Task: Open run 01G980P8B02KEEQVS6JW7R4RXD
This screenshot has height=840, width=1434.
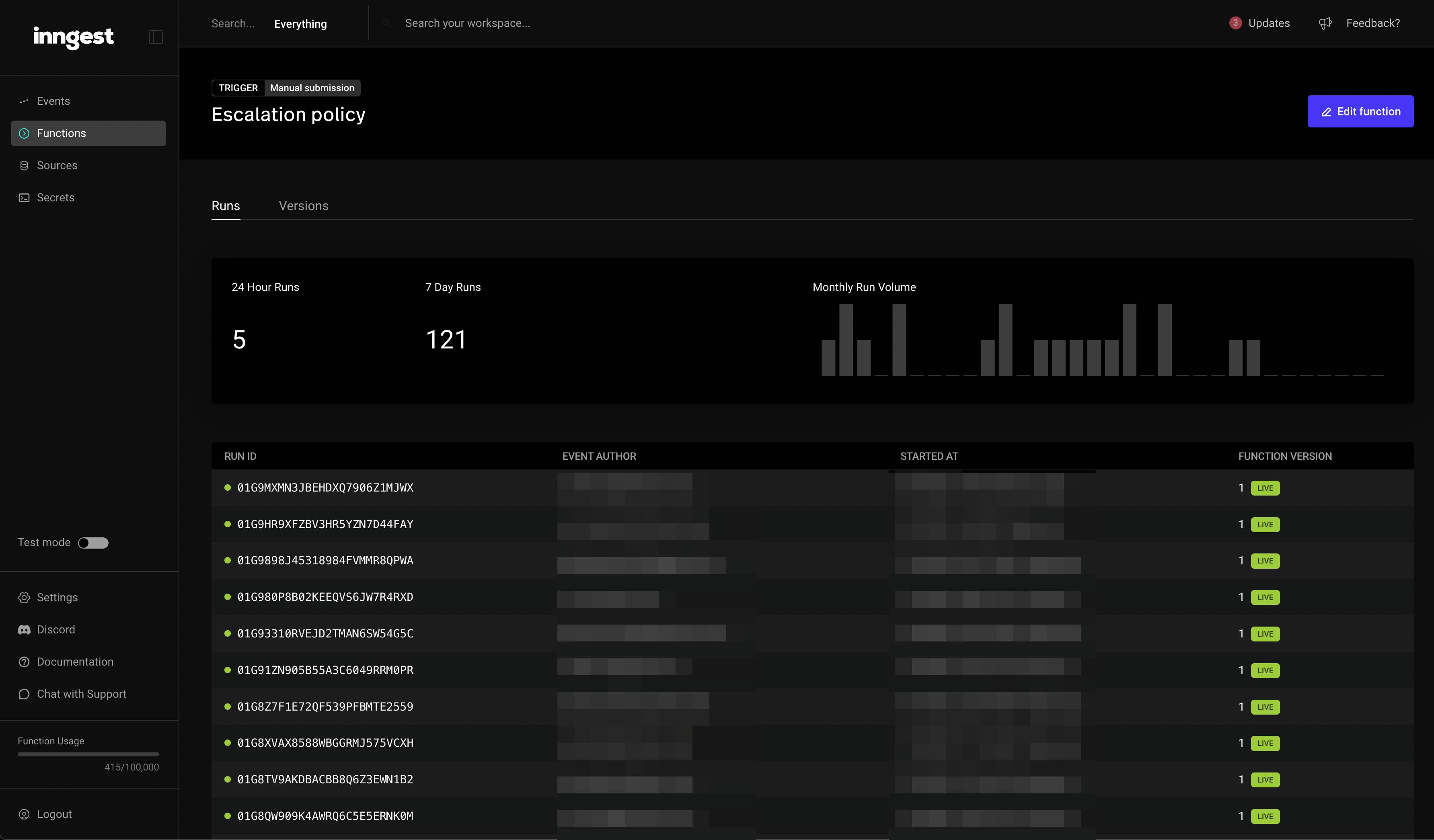Action: (x=325, y=597)
